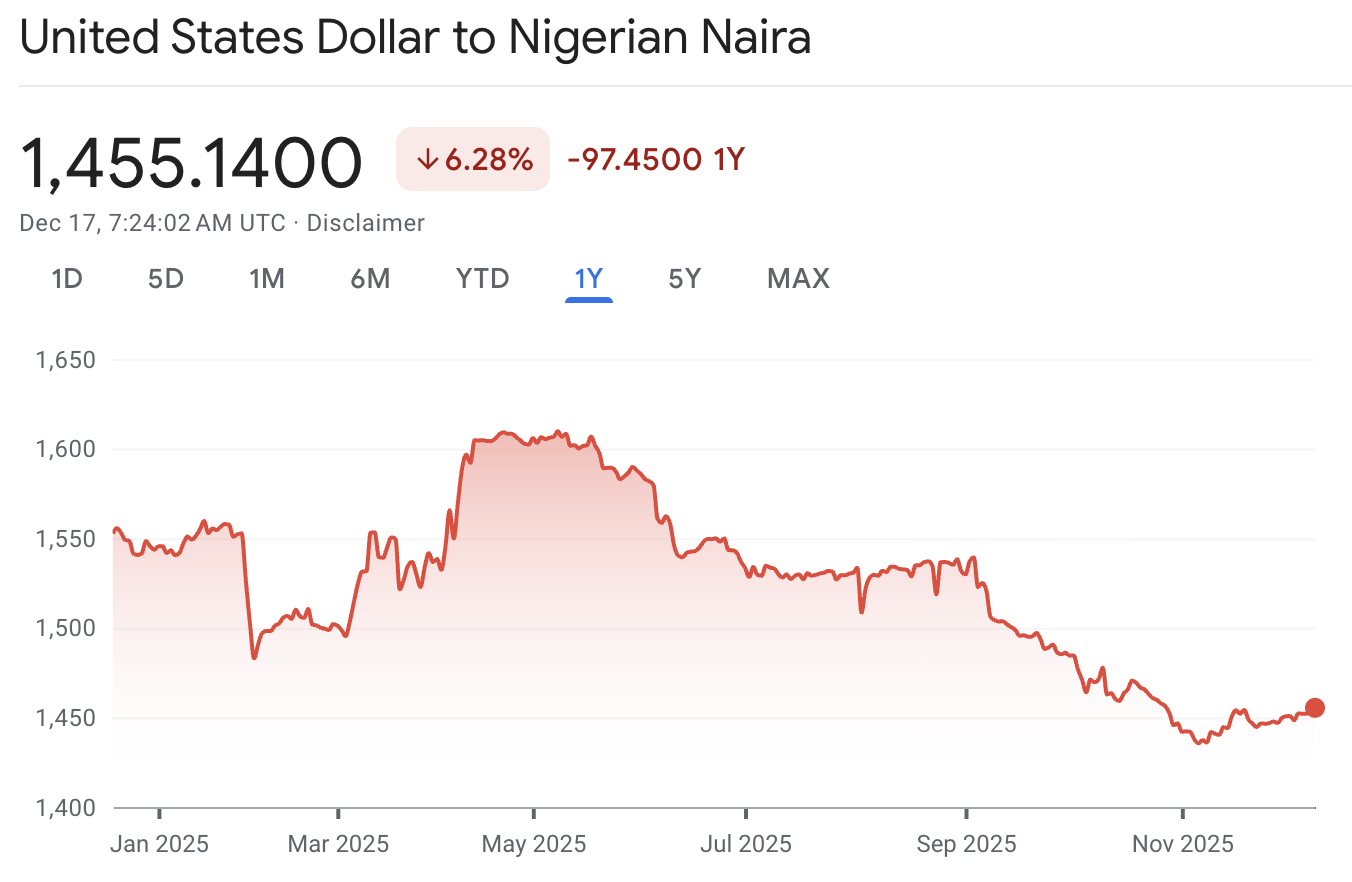This screenshot has width=1352, height=882.
Task: Switch to the 6M range
Action: pos(370,279)
